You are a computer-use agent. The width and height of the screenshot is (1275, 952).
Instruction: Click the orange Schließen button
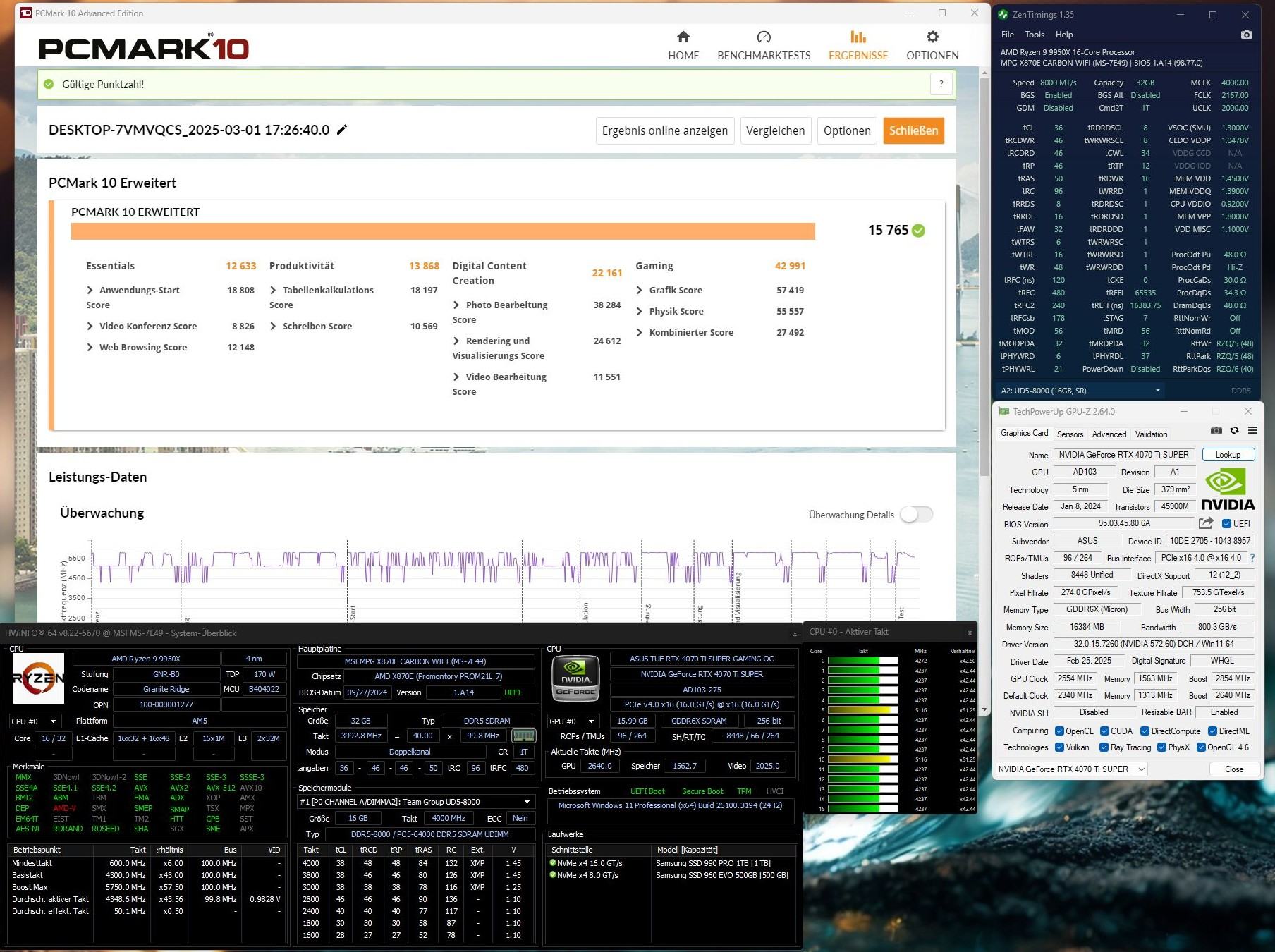pos(913,130)
